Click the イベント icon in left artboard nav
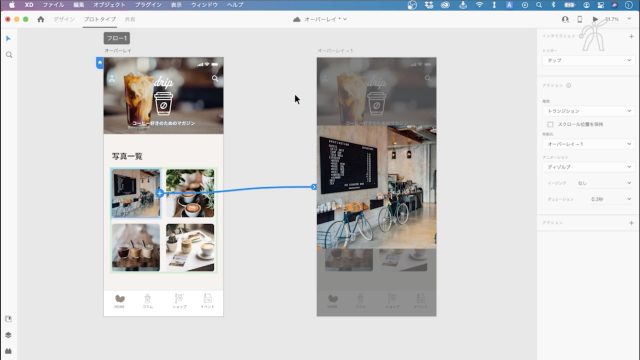This screenshot has height=360, width=640. (207, 298)
